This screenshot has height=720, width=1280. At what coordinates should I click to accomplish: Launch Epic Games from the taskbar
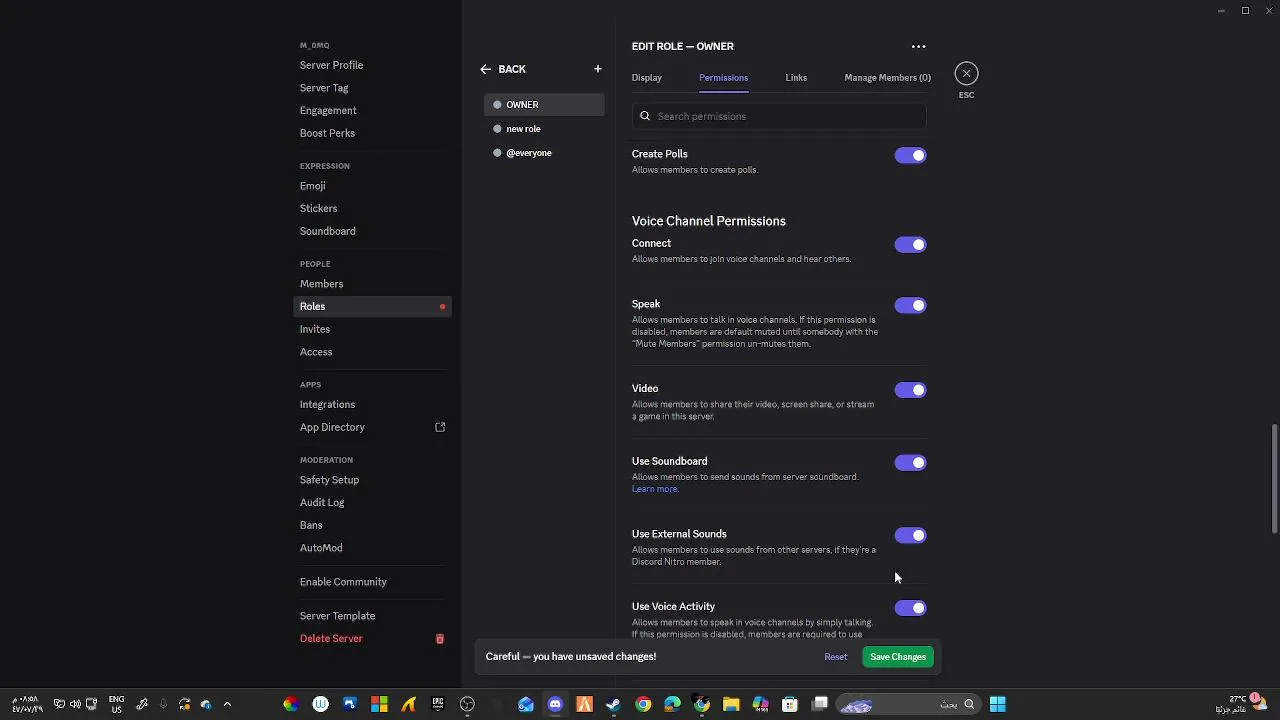[x=437, y=704]
